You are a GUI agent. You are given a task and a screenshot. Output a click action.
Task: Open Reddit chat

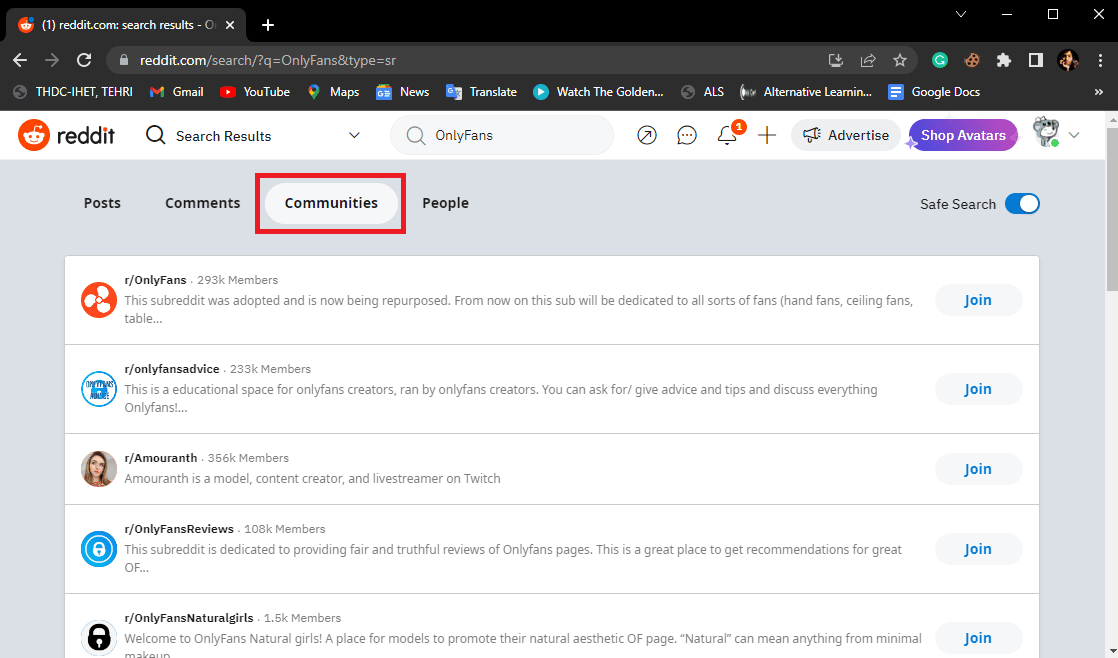coord(687,134)
